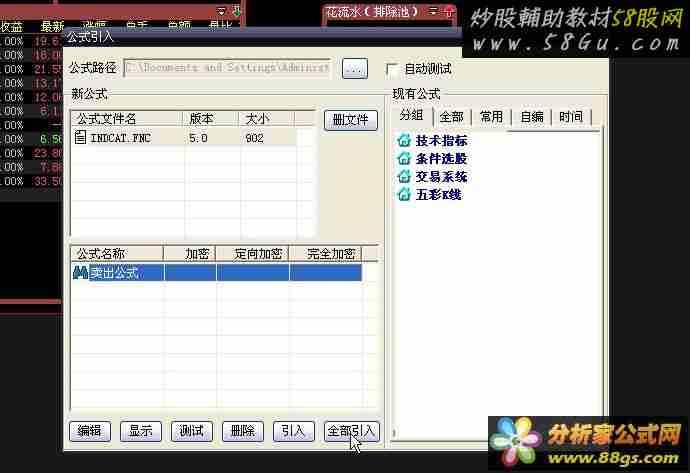Sort by 版本 column header

click(x=210, y=119)
